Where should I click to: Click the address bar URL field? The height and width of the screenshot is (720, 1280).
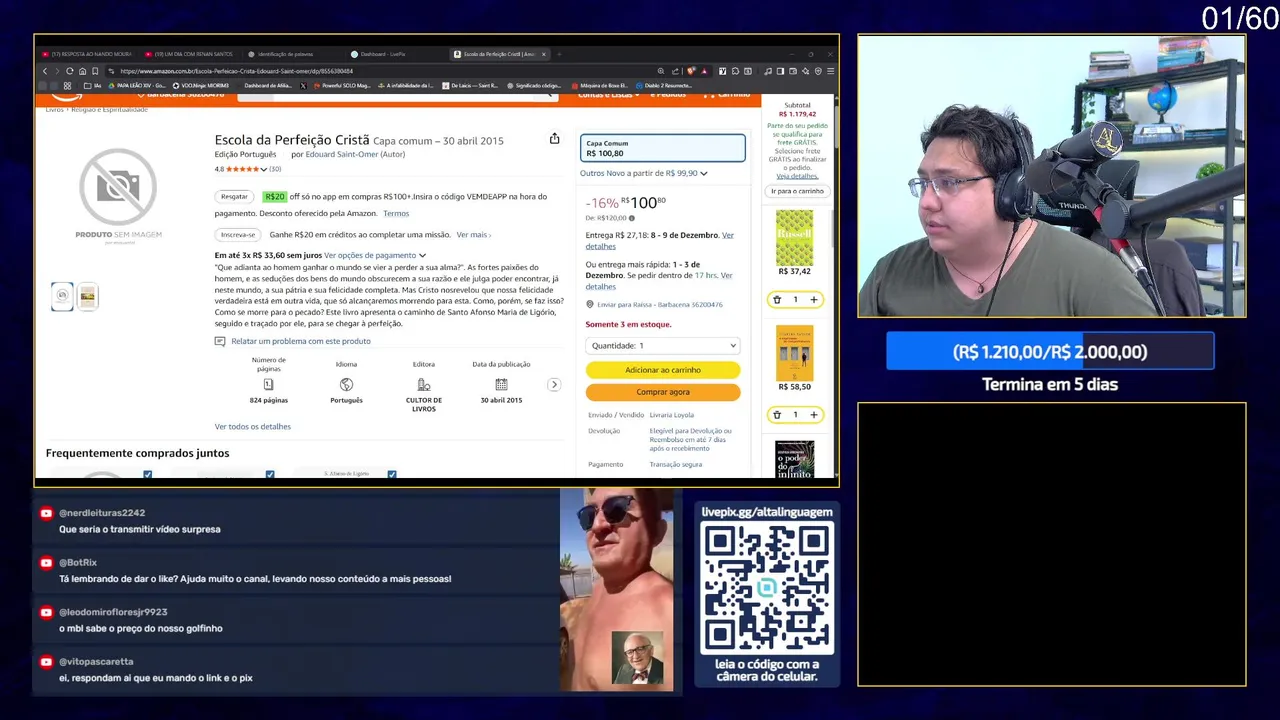click(380, 71)
